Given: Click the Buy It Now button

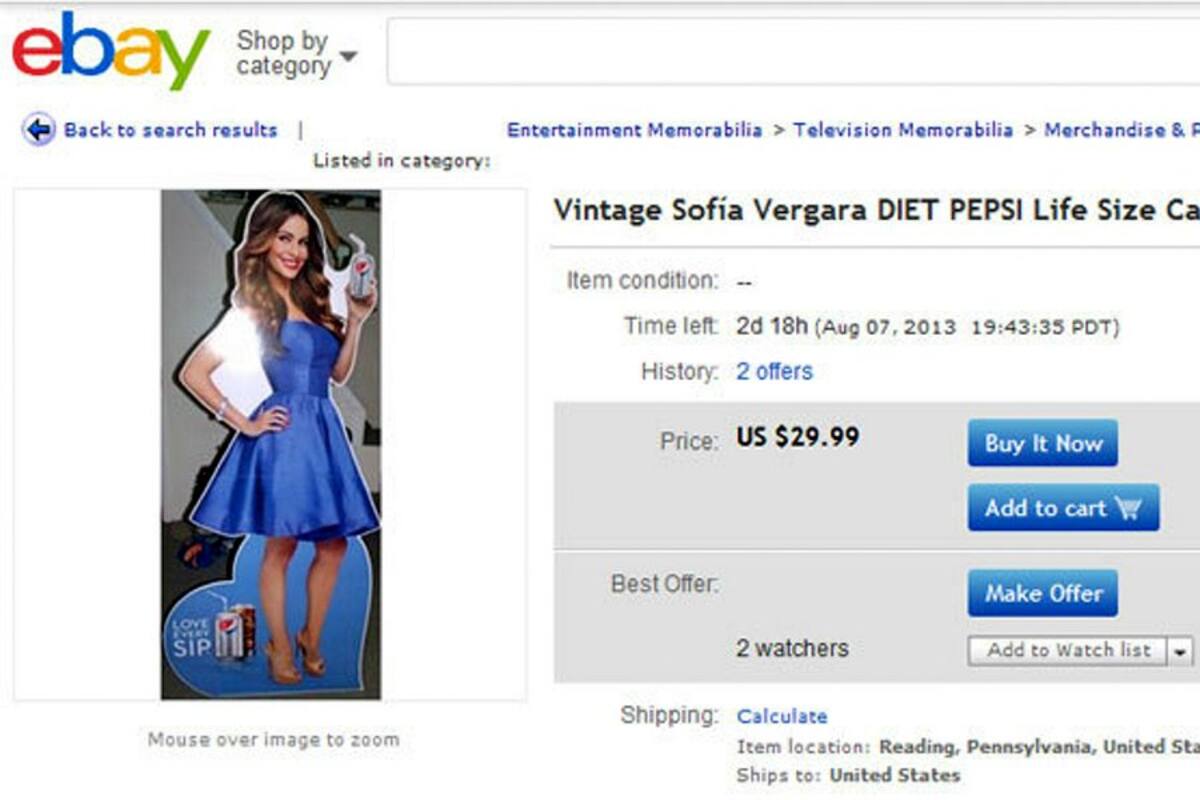Looking at the screenshot, I should [1042, 443].
